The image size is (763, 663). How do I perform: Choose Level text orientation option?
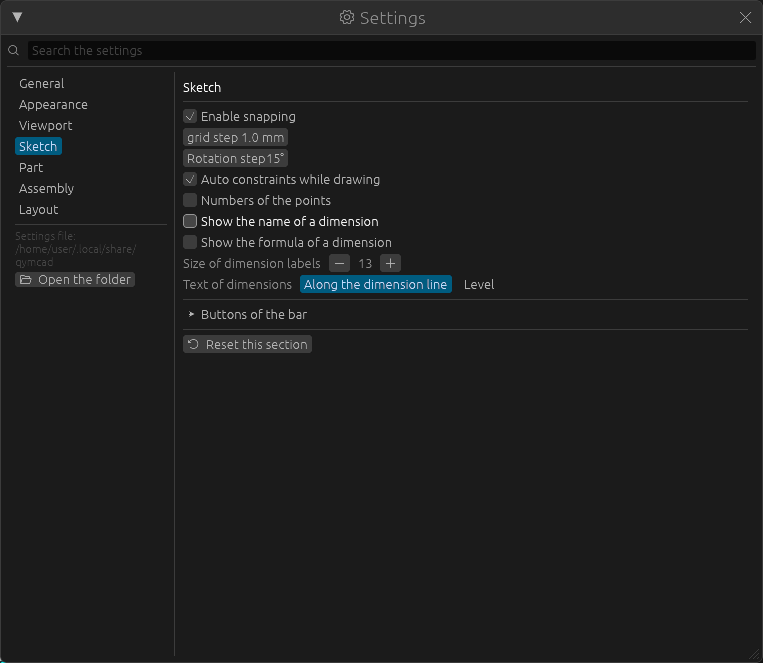tap(479, 284)
